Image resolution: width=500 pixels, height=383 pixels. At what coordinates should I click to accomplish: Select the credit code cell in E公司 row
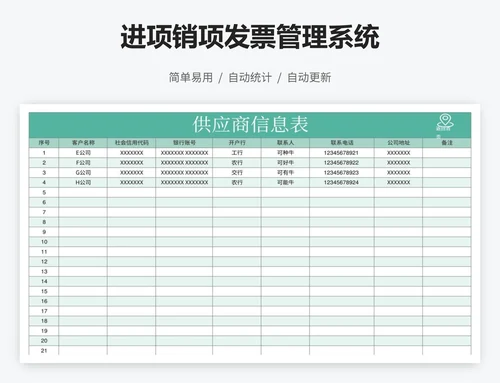(x=131, y=153)
